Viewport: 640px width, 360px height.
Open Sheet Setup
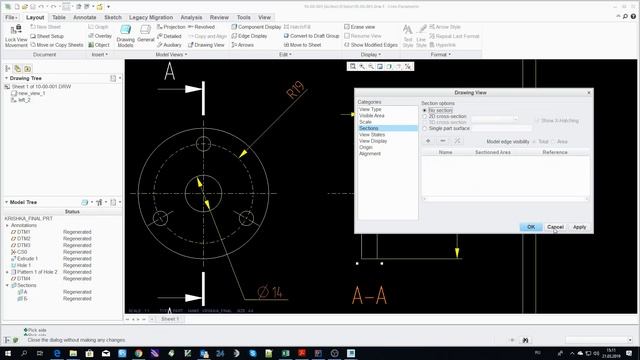pyautogui.click(x=47, y=36)
